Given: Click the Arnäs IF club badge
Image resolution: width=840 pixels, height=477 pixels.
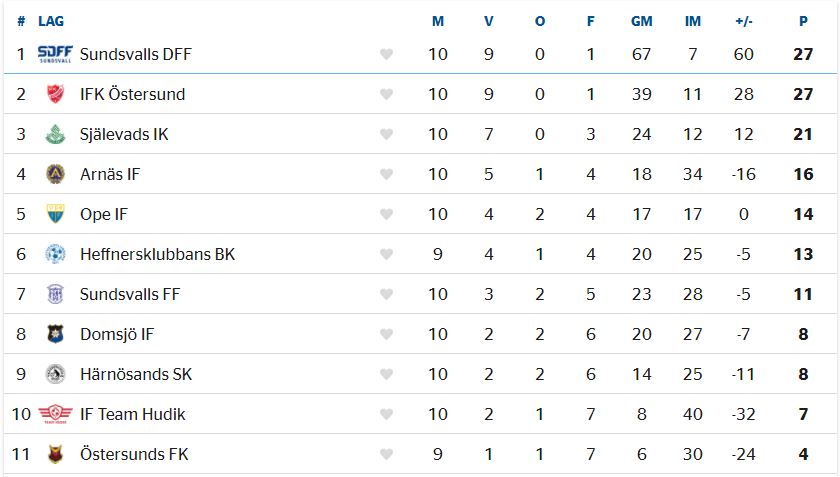Looking at the screenshot, I should pyautogui.click(x=55, y=174).
